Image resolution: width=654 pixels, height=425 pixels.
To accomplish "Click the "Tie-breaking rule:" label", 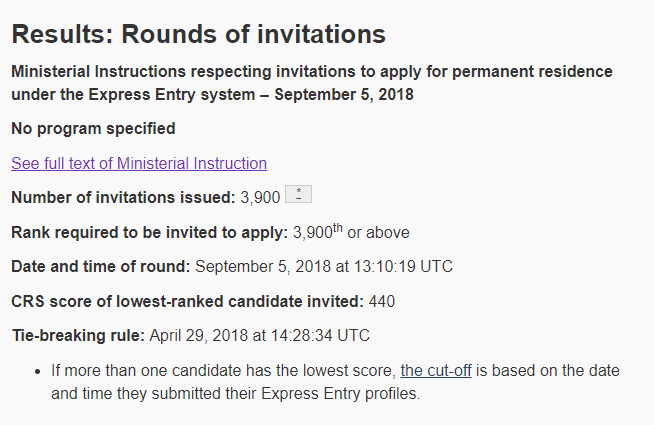I will point(78,334).
